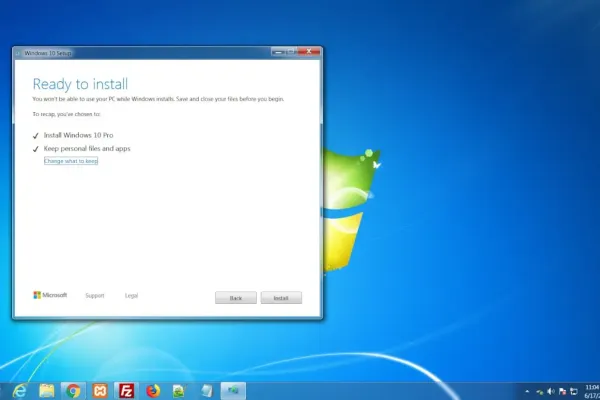Open Firefox from the taskbar
This screenshot has width=600, height=400.
click(x=153, y=391)
